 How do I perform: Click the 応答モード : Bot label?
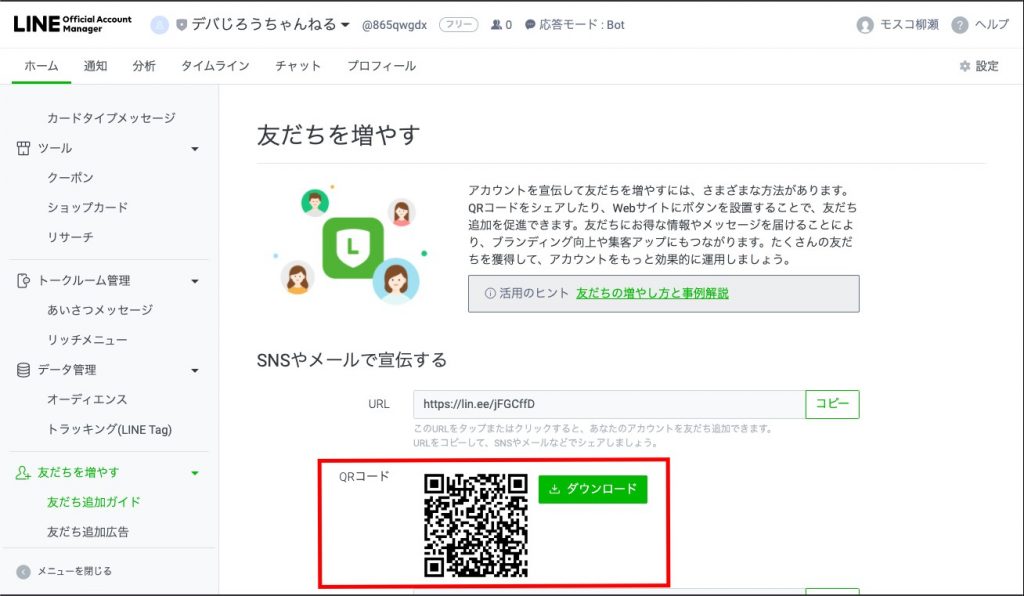pos(582,25)
